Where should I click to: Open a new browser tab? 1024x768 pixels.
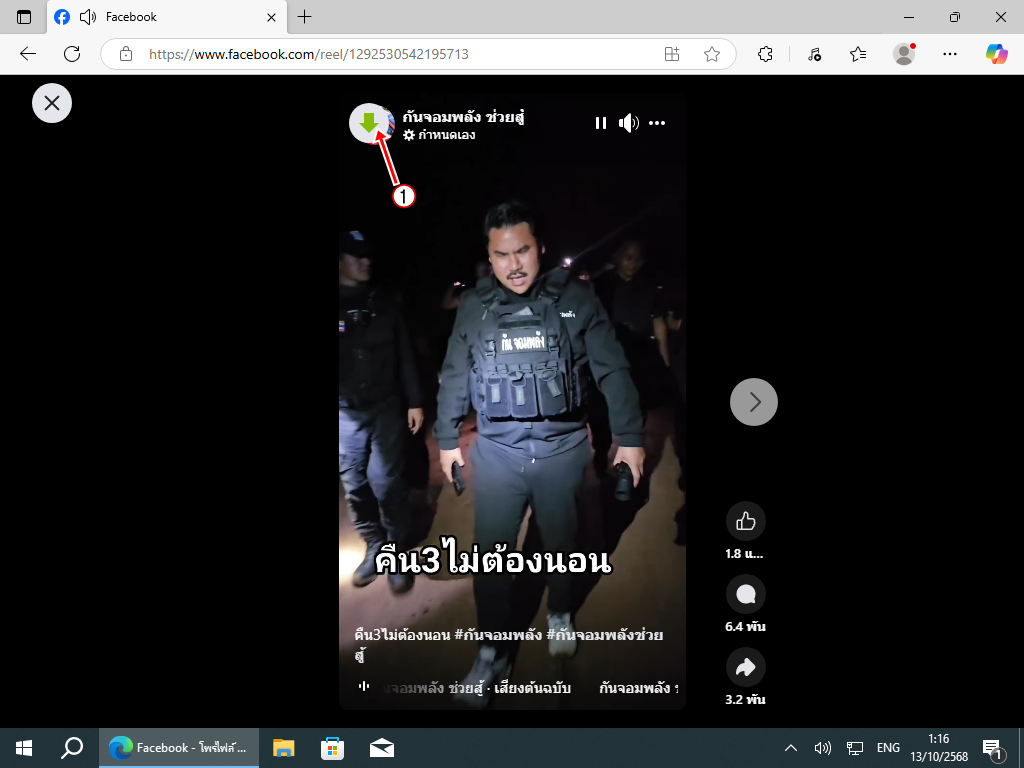[305, 17]
